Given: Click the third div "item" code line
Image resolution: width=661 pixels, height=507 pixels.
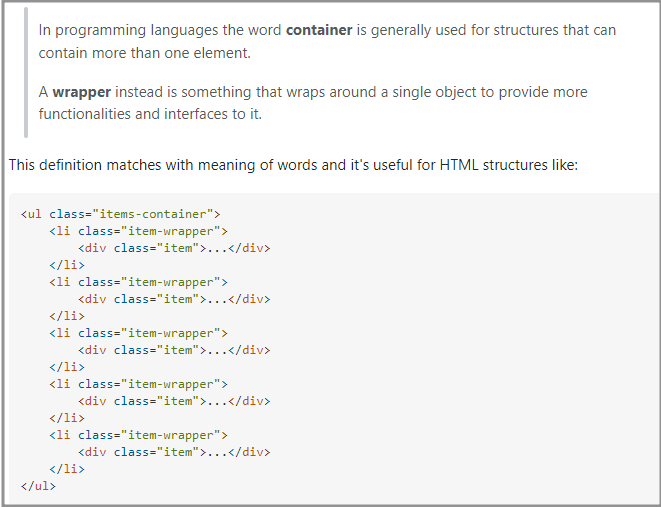Looking at the screenshot, I should point(174,350).
